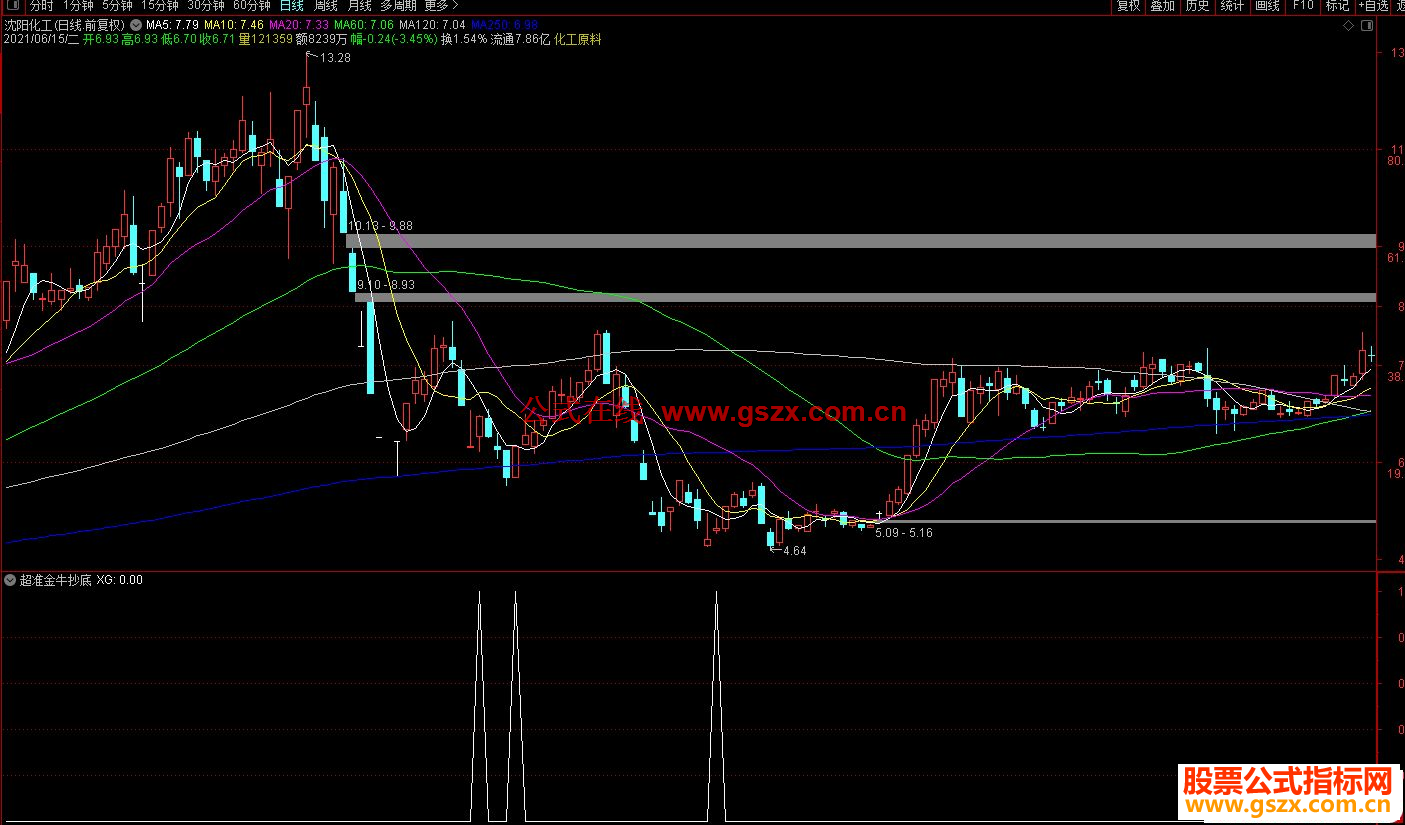
Task: Click the 9.10 - 8.93 gap bar
Action: coord(866,298)
